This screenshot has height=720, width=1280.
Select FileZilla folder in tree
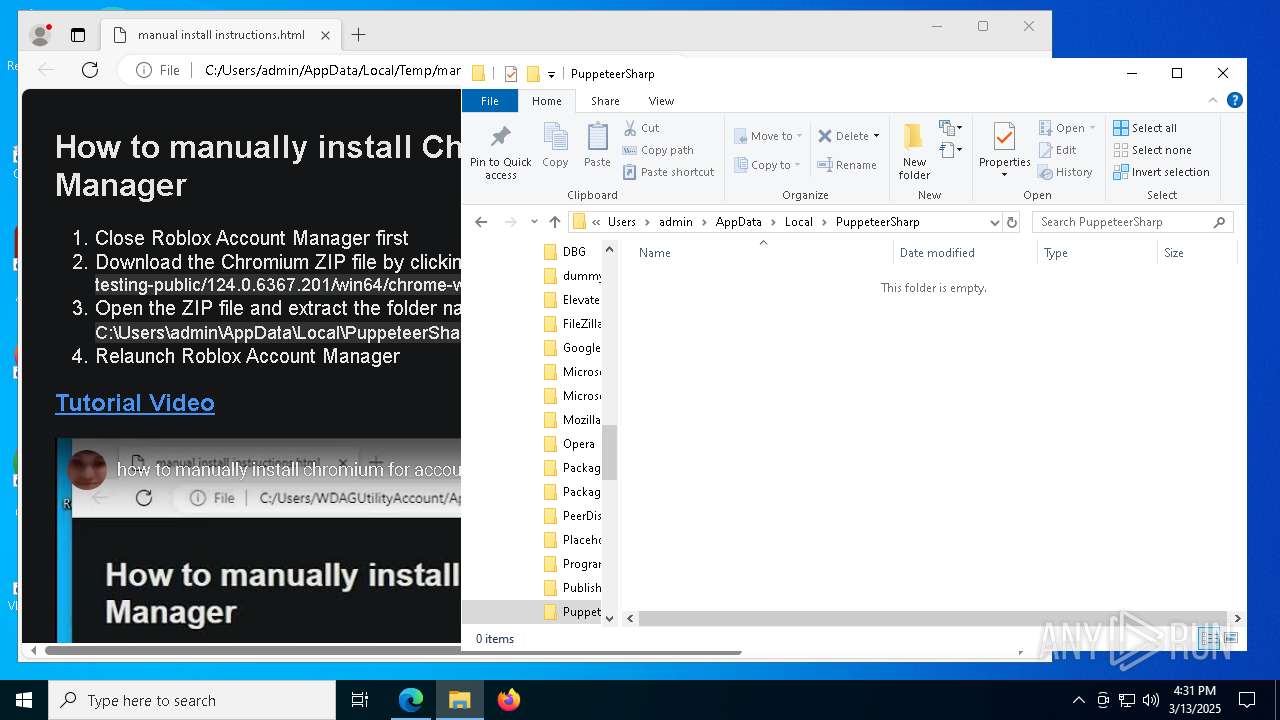point(574,324)
